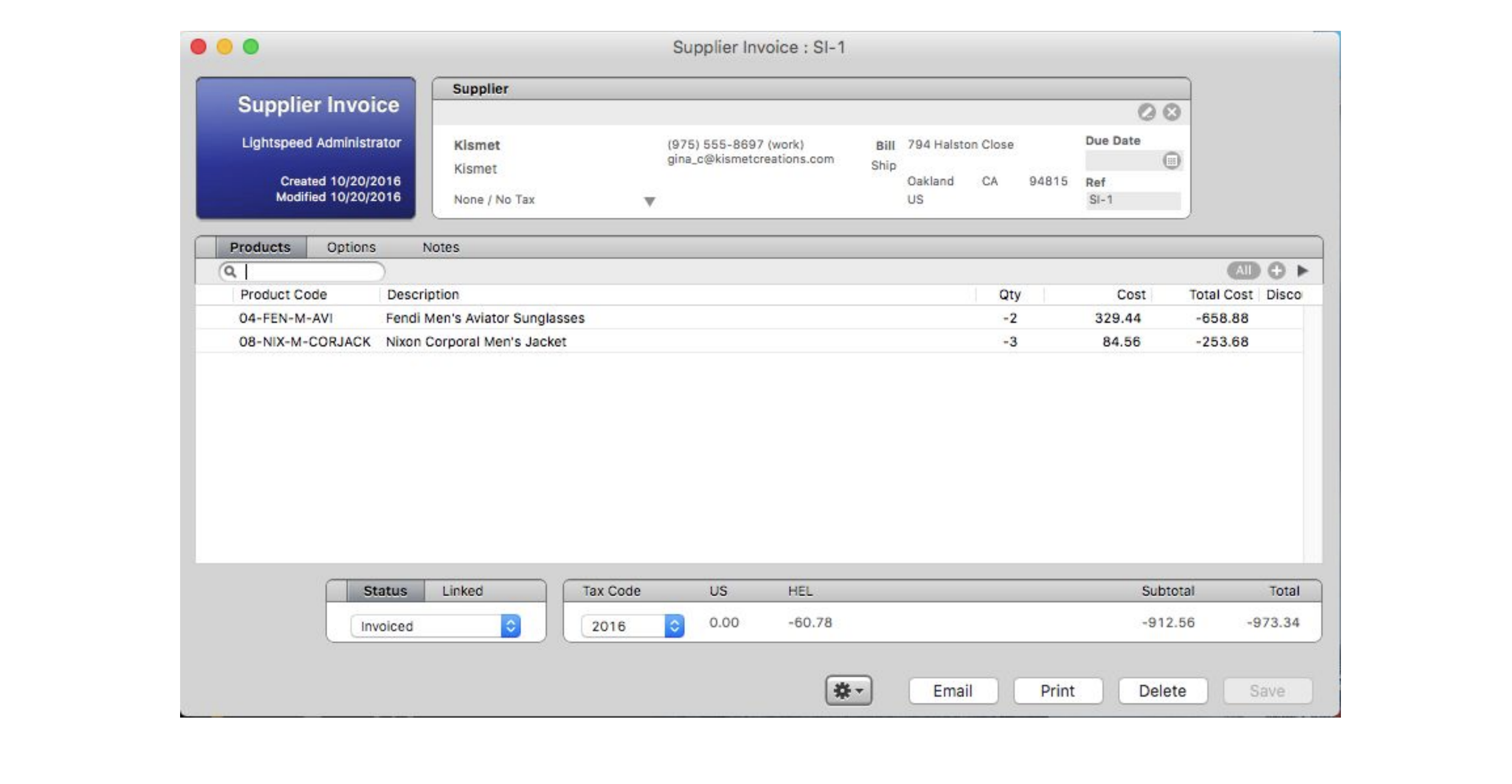1512x784 pixels.
Task: Click the search magnifier icon in Products
Action: pyautogui.click(x=230, y=271)
